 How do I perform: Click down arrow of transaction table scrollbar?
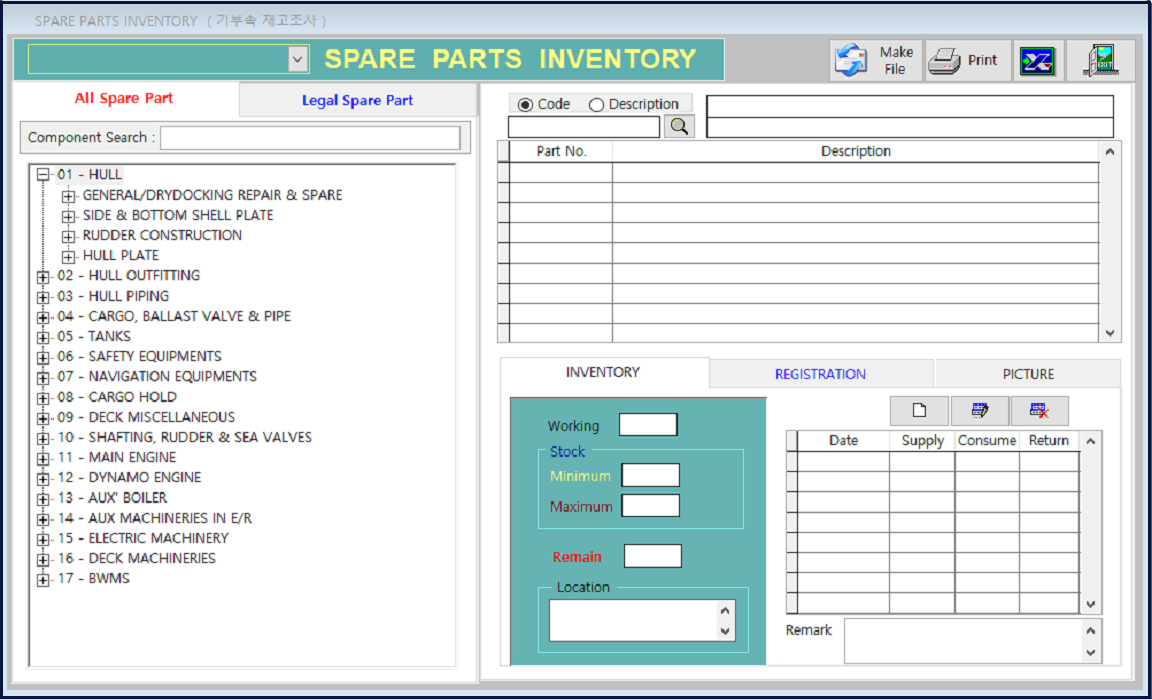click(1091, 605)
